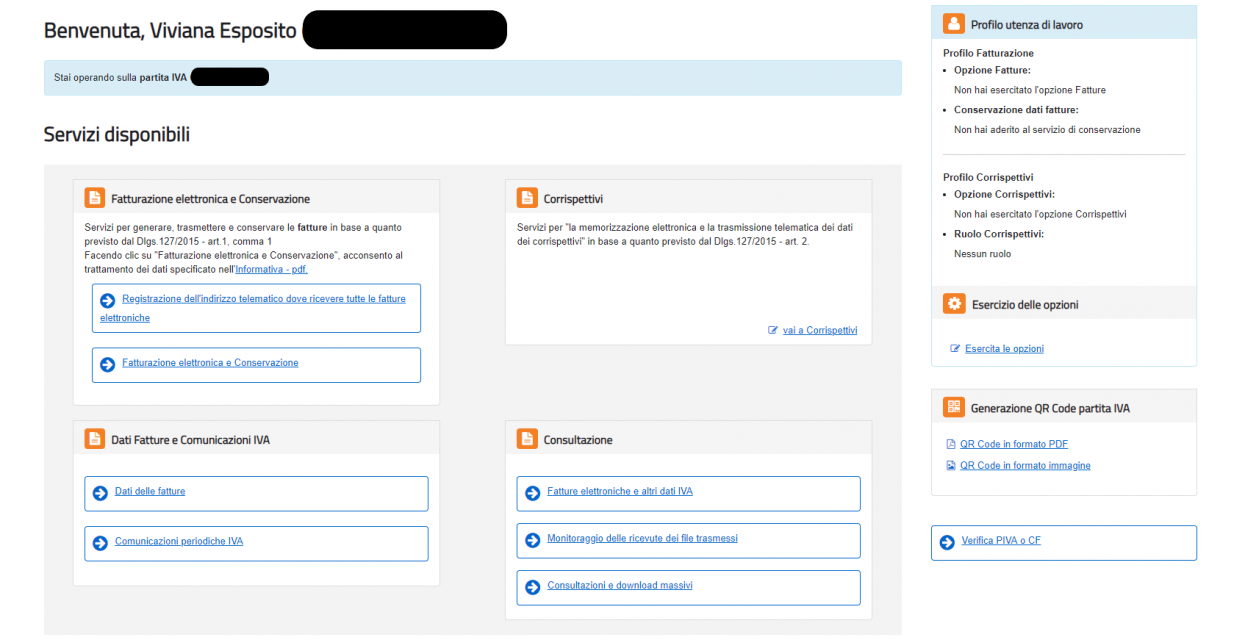Click the Benvenuta, Viviana Esposito heading

[x=170, y=31]
